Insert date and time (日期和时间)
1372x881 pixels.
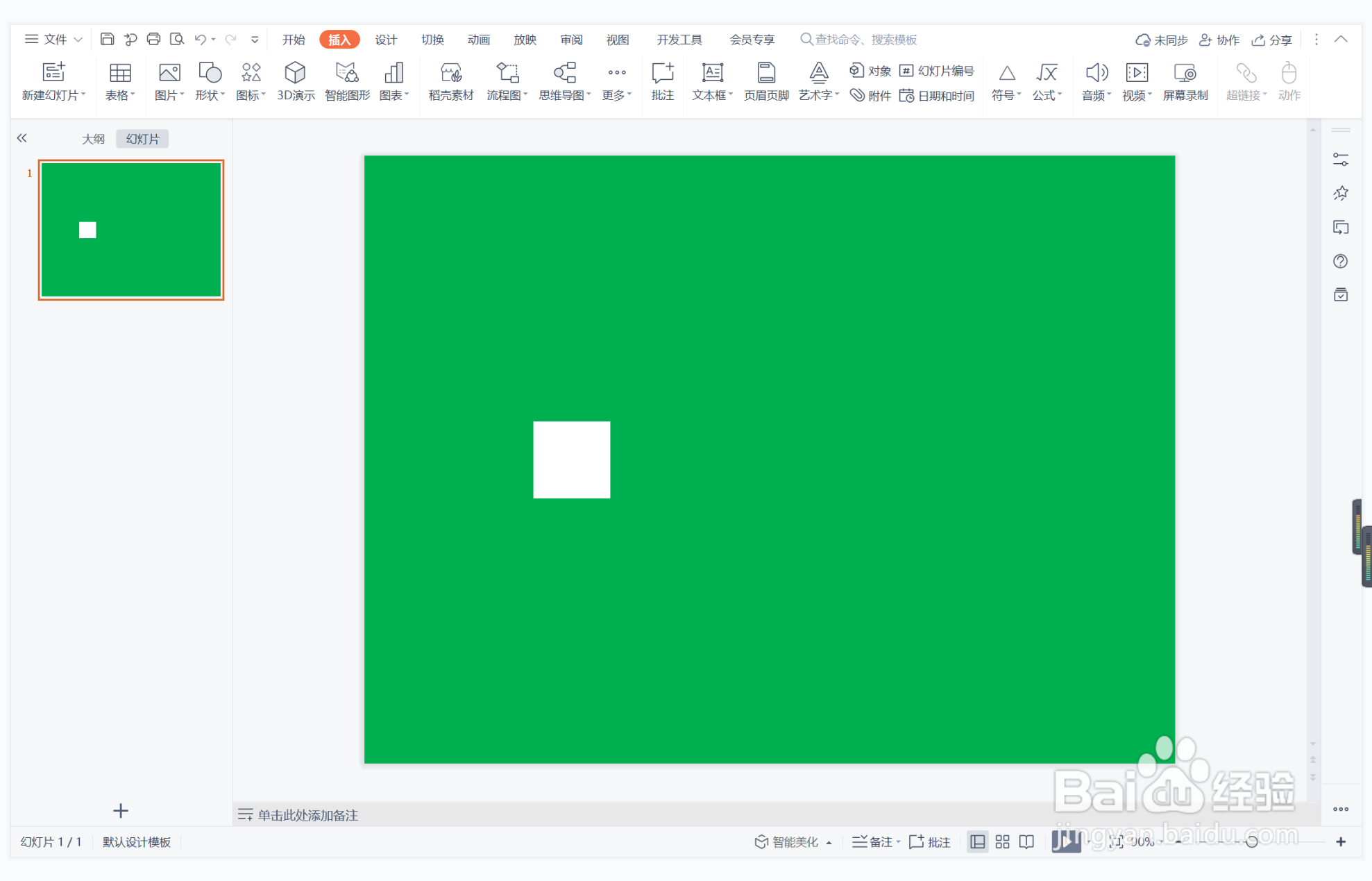click(937, 95)
